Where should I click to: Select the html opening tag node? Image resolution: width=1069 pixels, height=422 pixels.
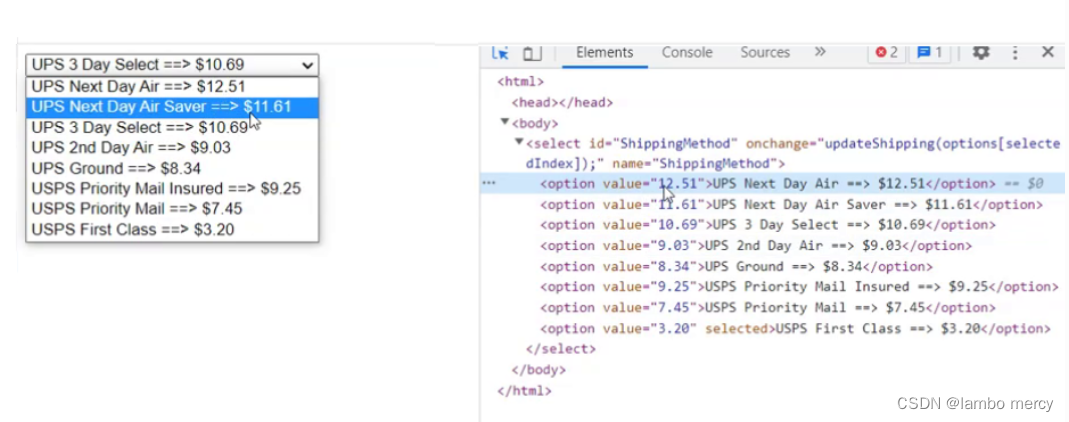pos(520,82)
